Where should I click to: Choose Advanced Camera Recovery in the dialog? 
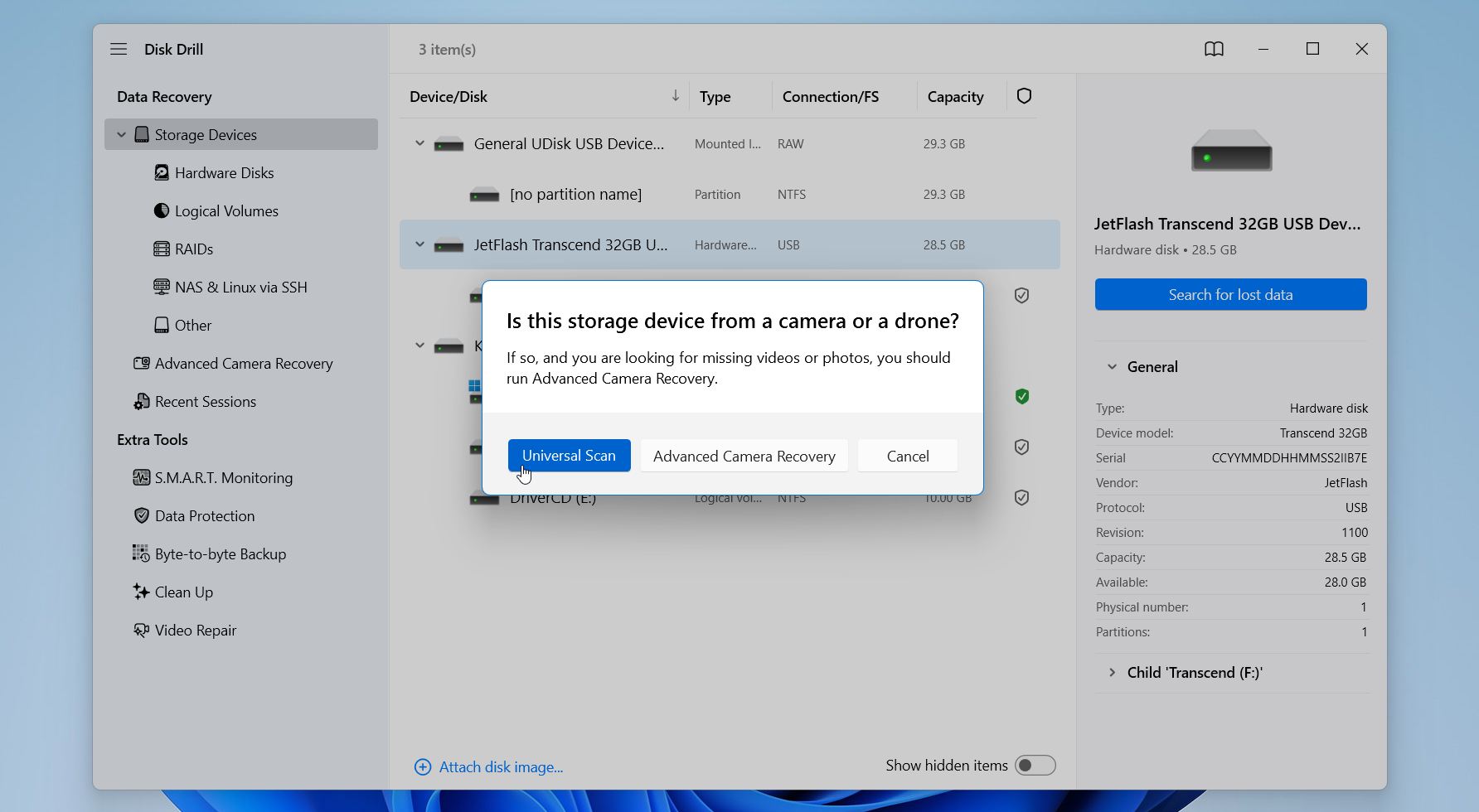coord(744,456)
